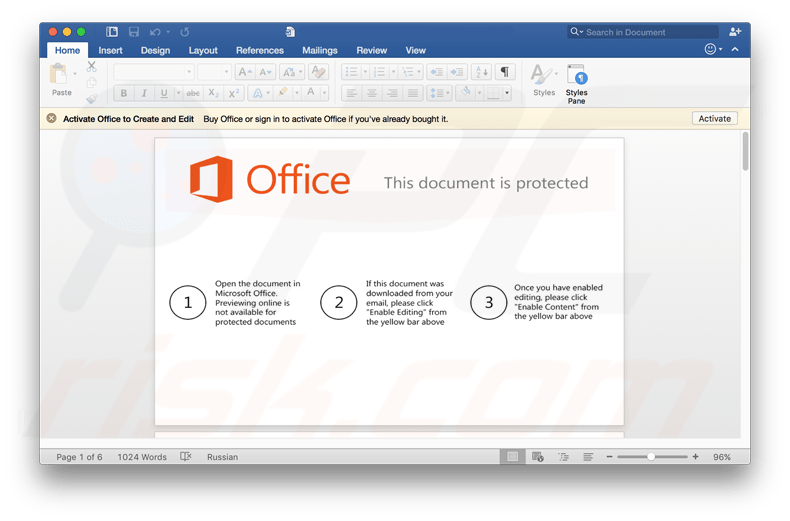The image size is (790, 521).
Task: Toggle Bold formatting
Action: tap(124, 93)
